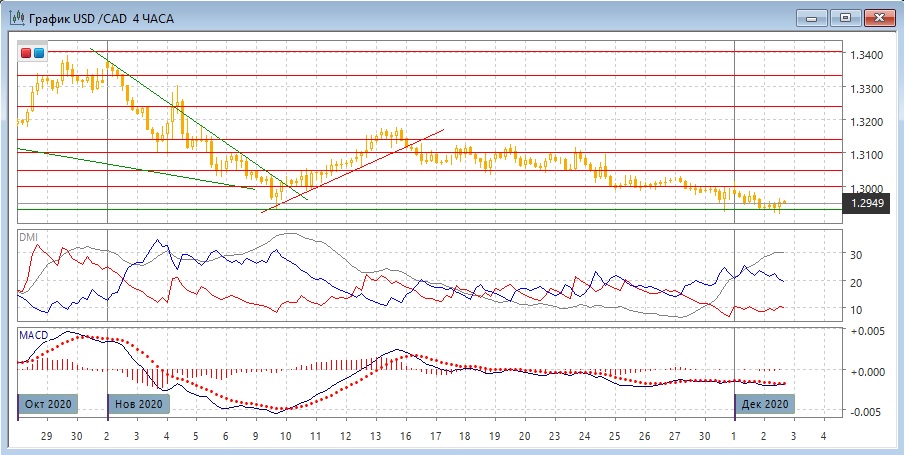The width and height of the screenshot is (904, 455).
Task: Click the current price label 1.2949
Action: coord(866,203)
